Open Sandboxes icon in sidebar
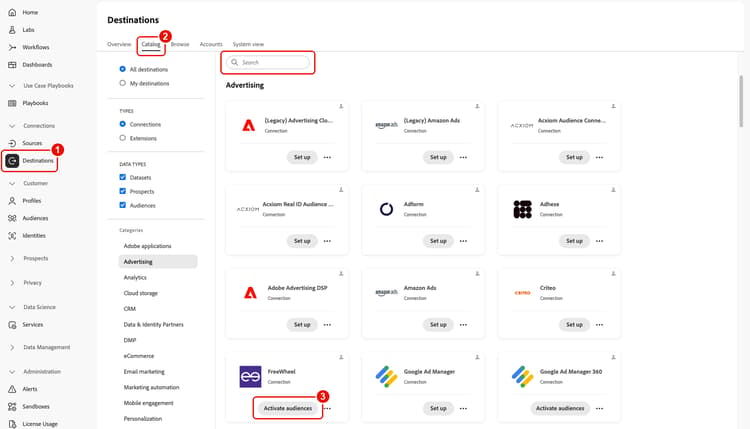 12,407
